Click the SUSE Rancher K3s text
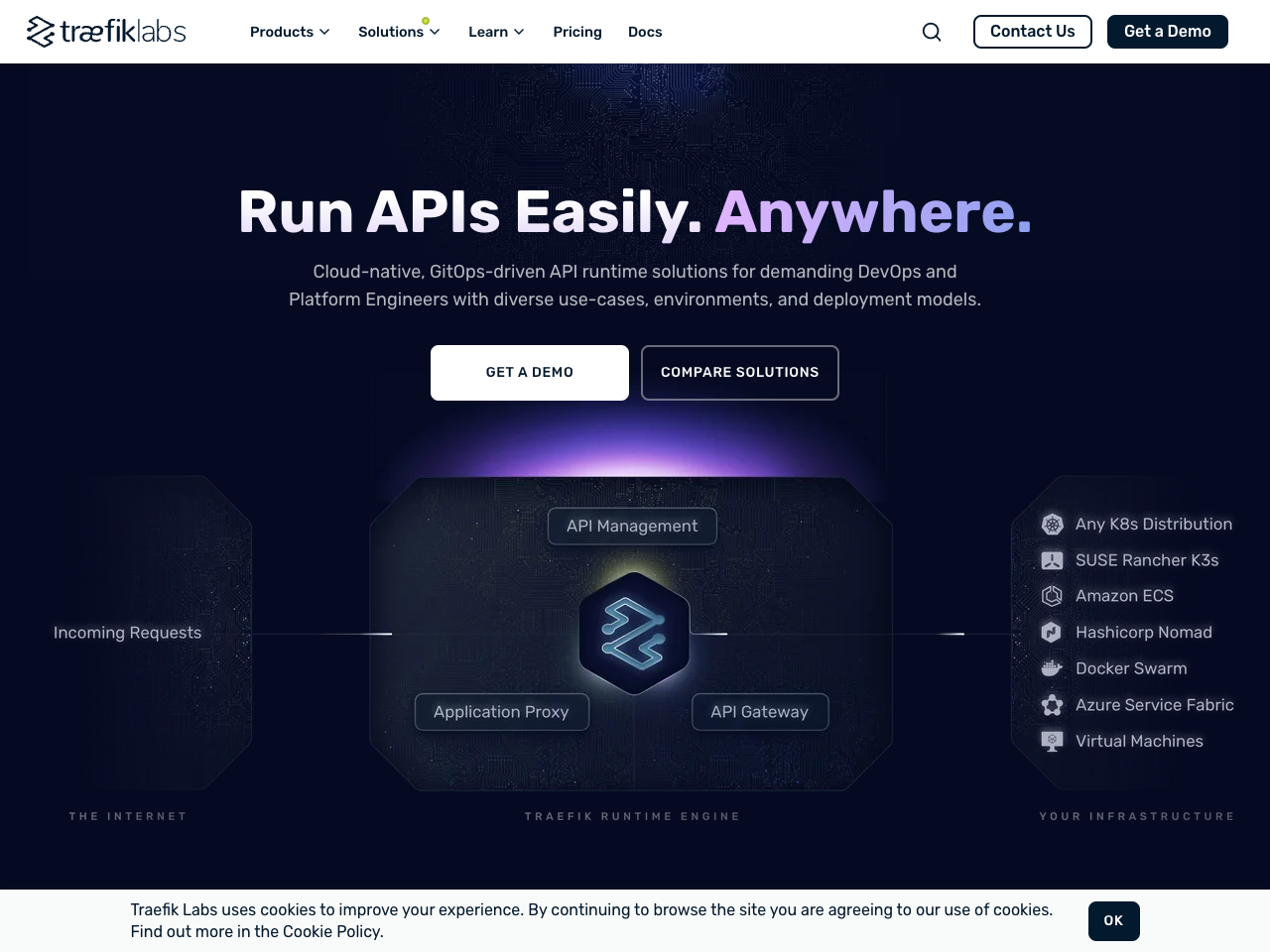The image size is (1270, 952). pyautogui.click(x=1147, y=560)
